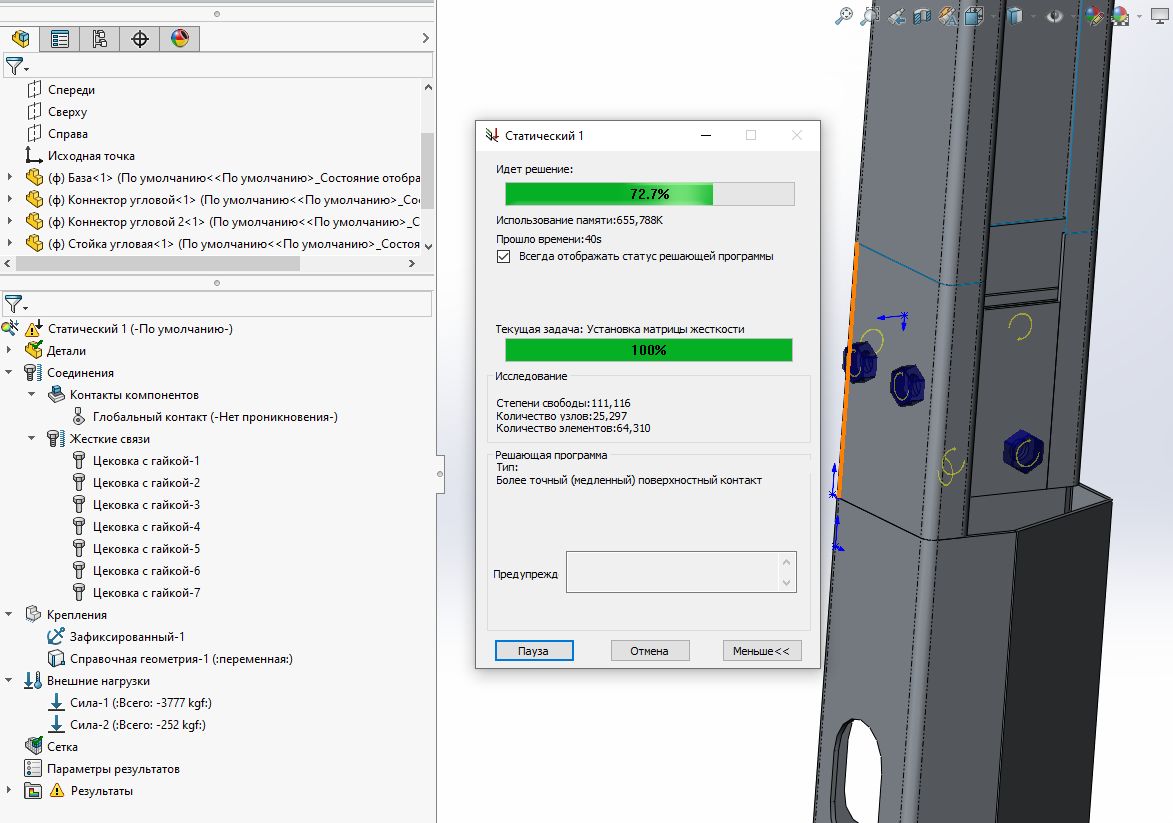
Task: Open the DisplayManager color sphere tab
Action: (180, 38)
